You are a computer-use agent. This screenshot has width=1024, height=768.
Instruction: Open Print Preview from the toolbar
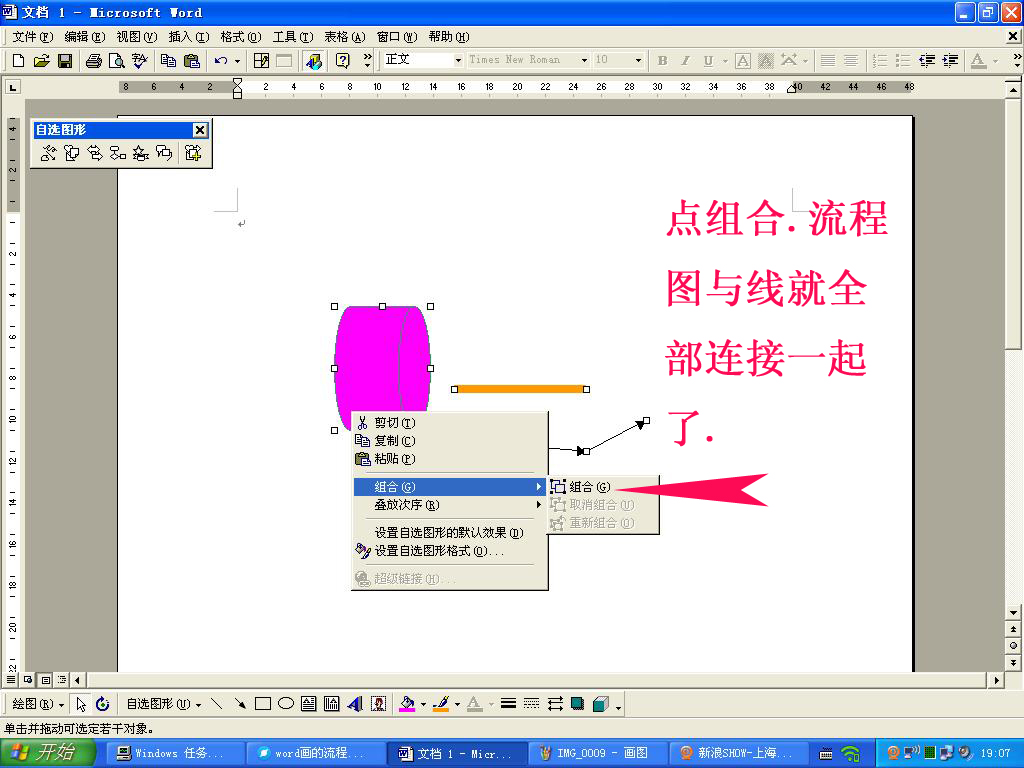pyautogui.click(x=116, y=61)
